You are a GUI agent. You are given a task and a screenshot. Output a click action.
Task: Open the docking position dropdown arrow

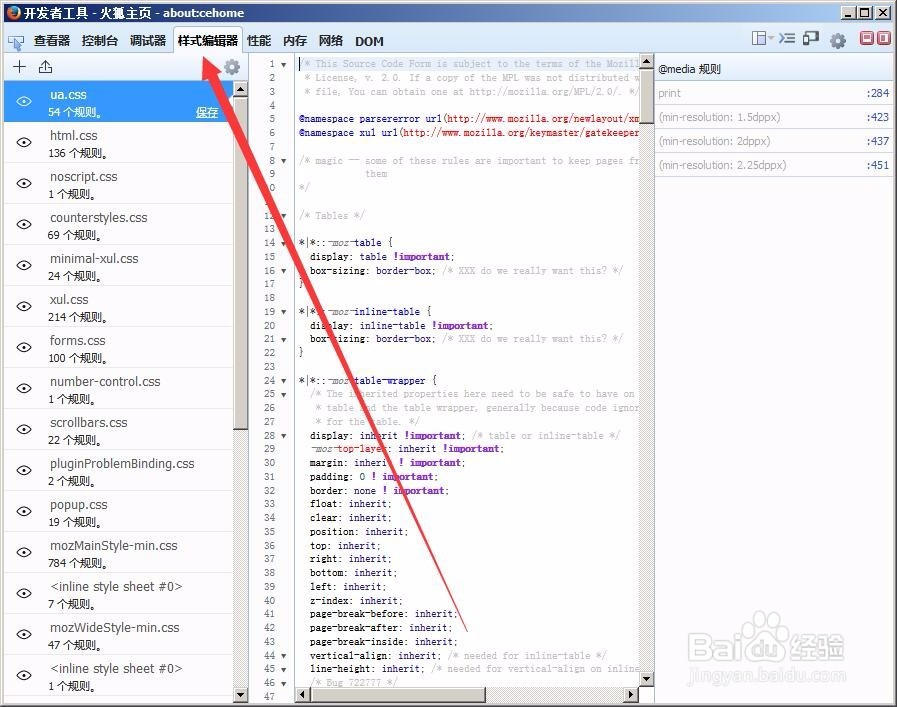pyautogui.click(x=771, y=40)
